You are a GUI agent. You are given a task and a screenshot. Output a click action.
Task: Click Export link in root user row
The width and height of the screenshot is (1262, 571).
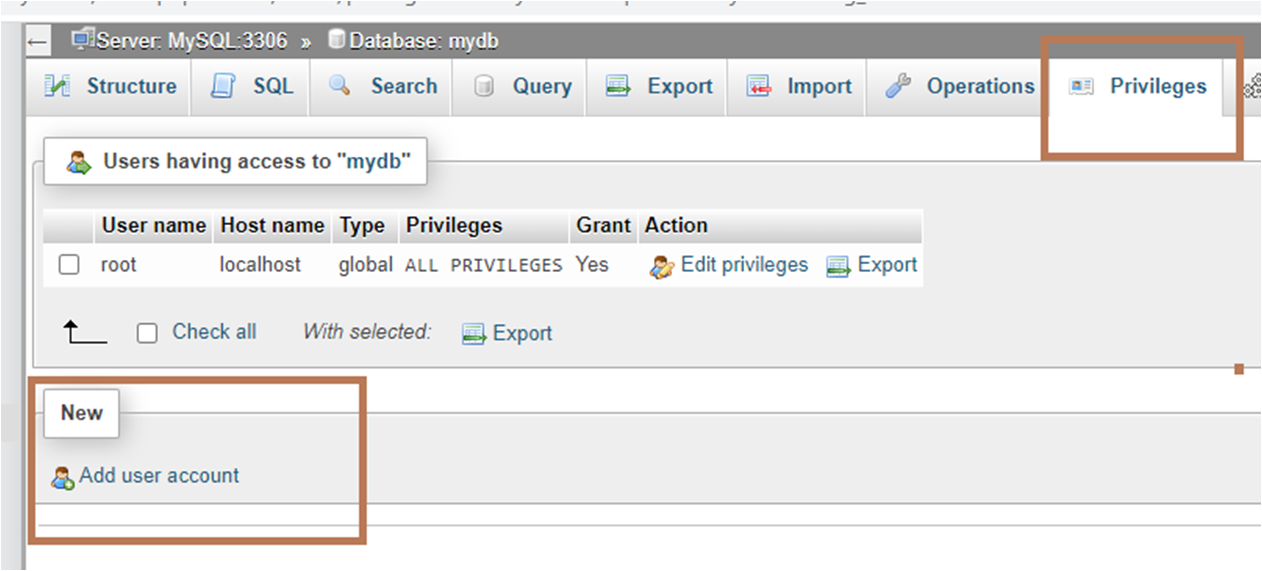[886, 265]
